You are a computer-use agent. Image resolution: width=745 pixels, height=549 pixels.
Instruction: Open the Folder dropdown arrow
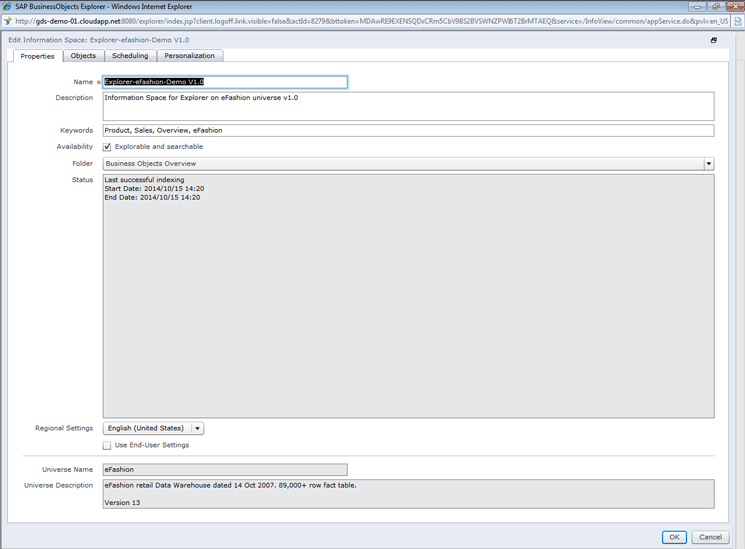click(x=709, y=164)
